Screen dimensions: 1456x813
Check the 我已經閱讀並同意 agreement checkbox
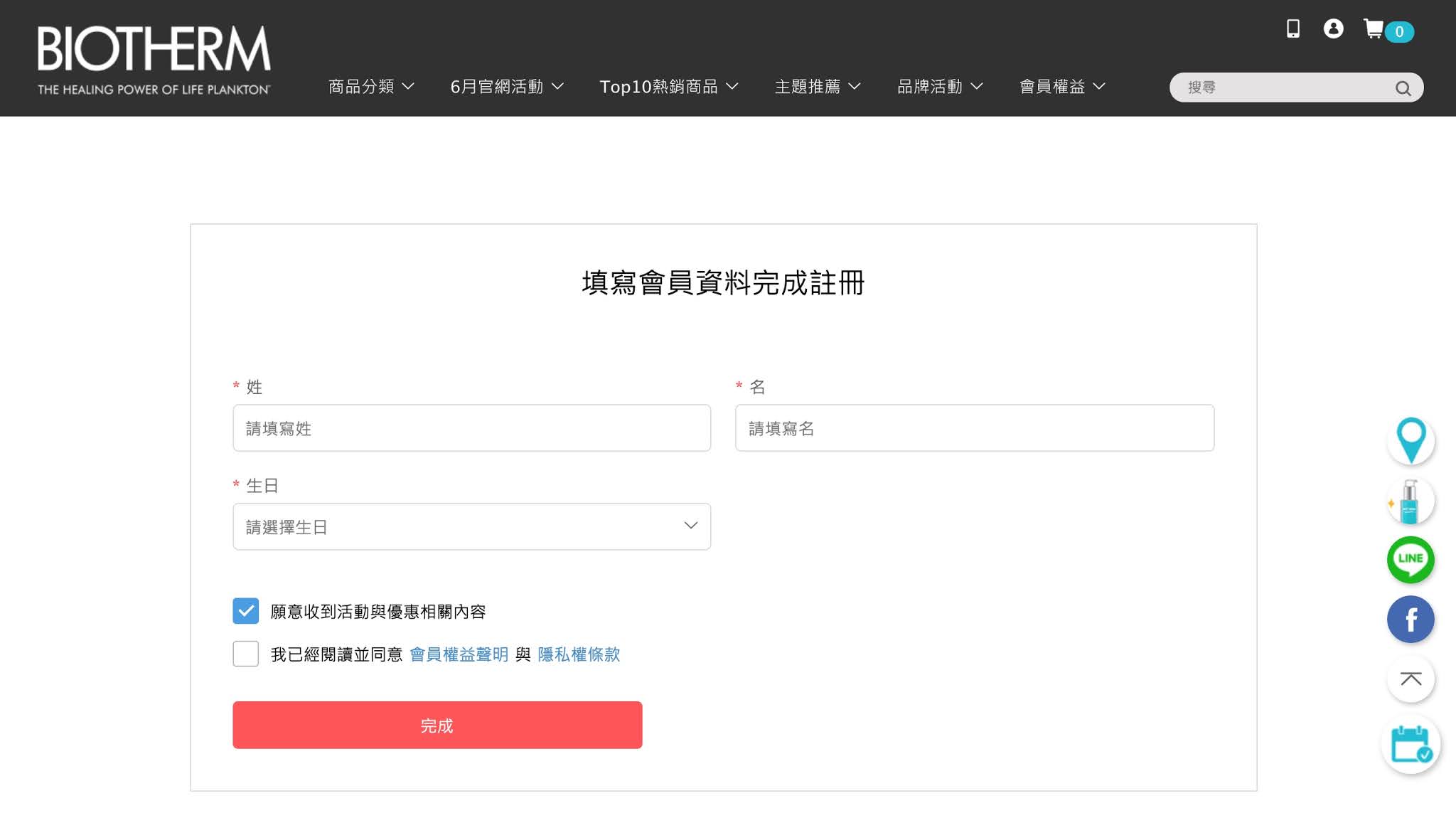245,654
